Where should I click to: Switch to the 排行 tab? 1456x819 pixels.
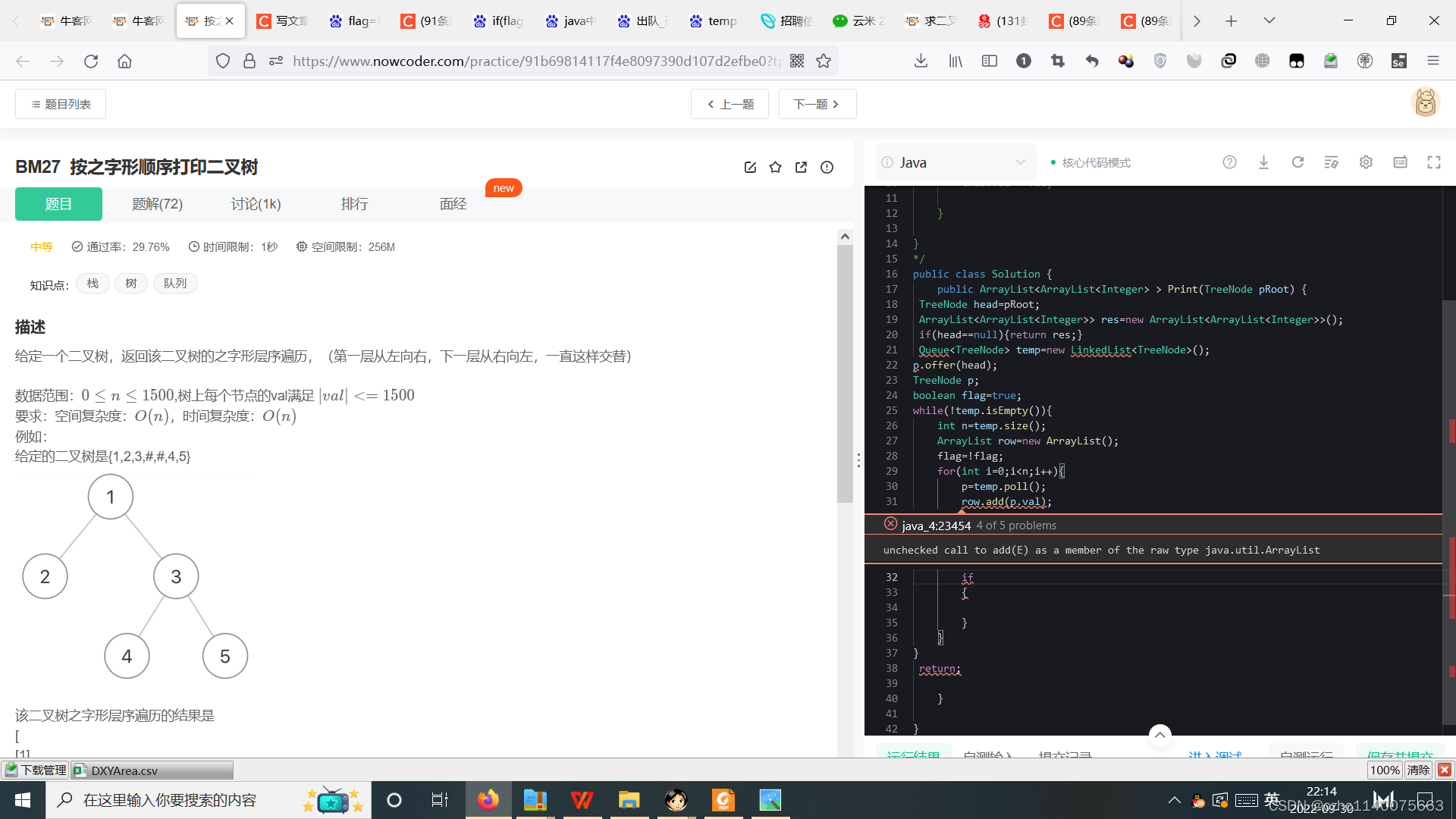pyautogui.click(x=354, y=204)
